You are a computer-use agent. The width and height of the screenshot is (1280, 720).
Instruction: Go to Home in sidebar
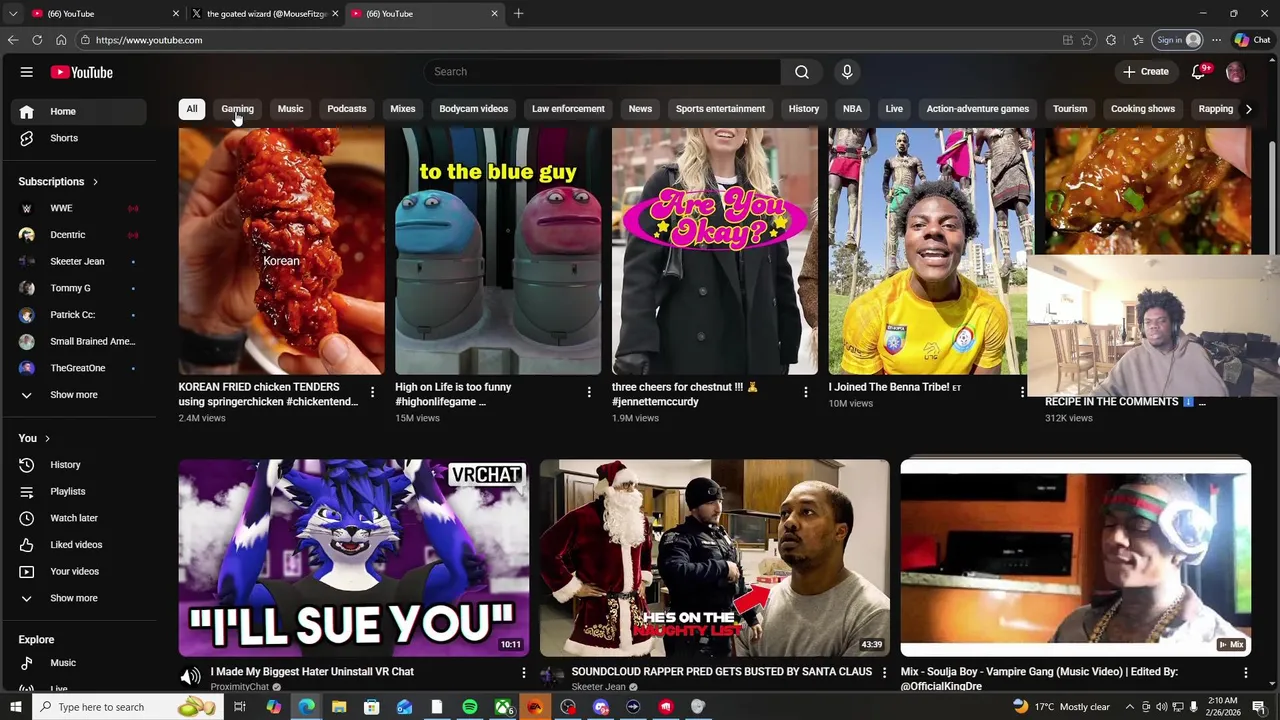click(x=78, y=111)
